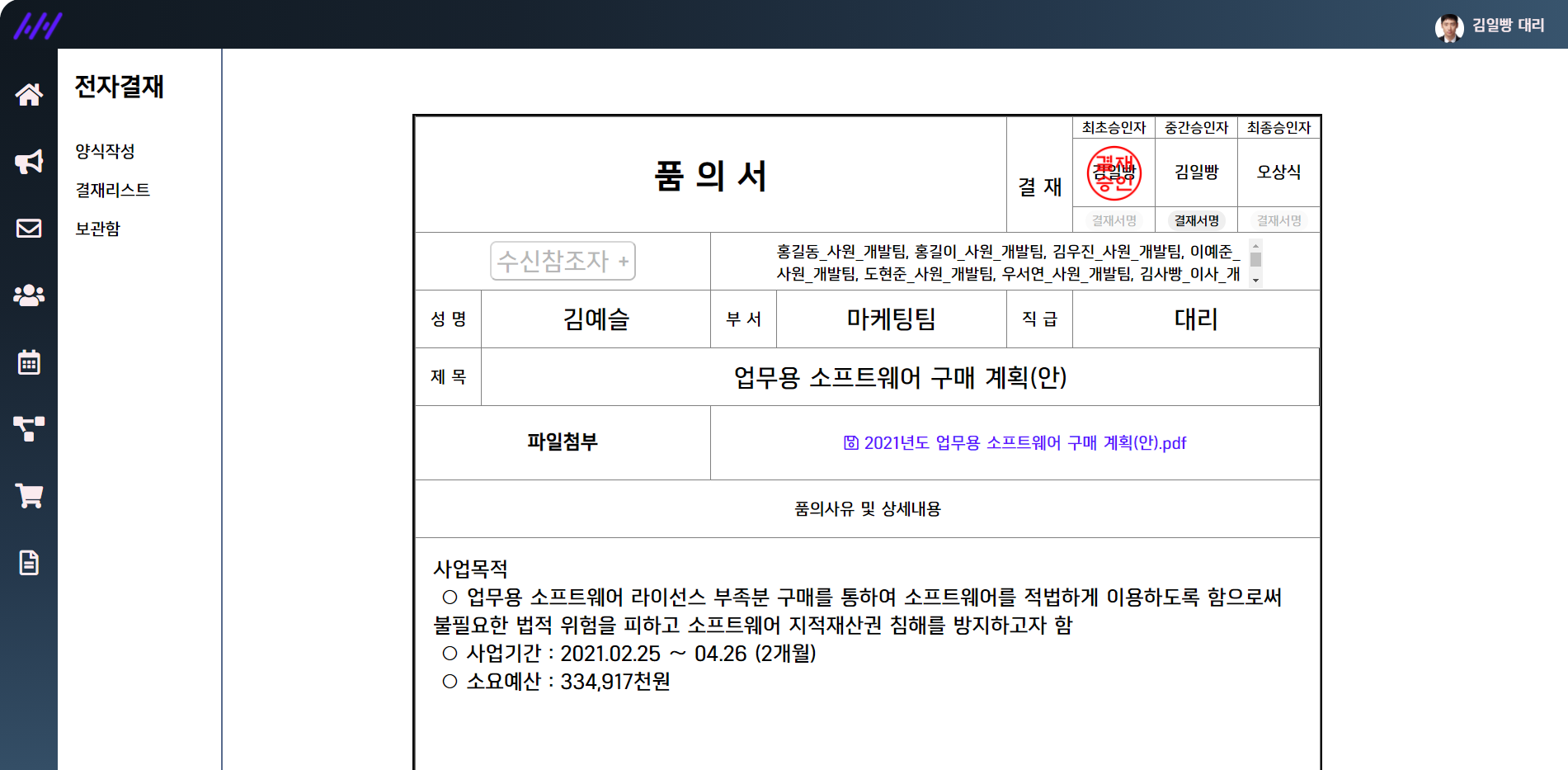
Task: Click the 수신참조자 + button
Action: pos(563,262)
